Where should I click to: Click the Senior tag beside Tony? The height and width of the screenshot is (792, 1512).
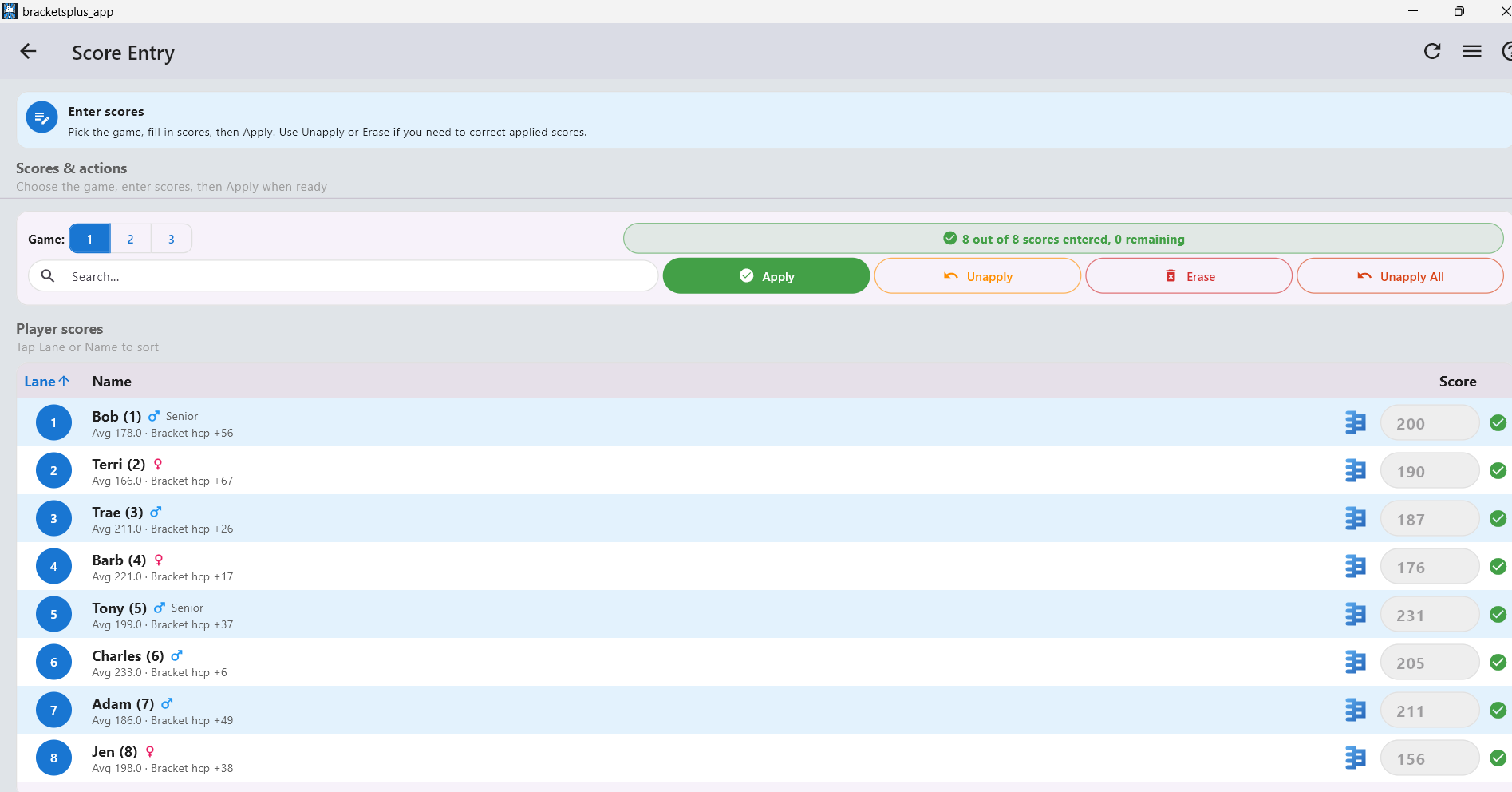point(188,608)
